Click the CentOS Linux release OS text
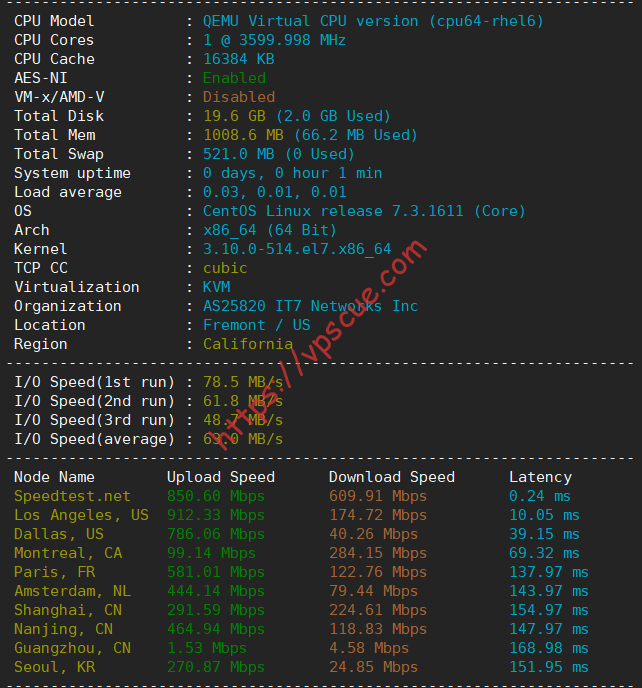This screenshot has height=688, width=642. tap(364, 211)
